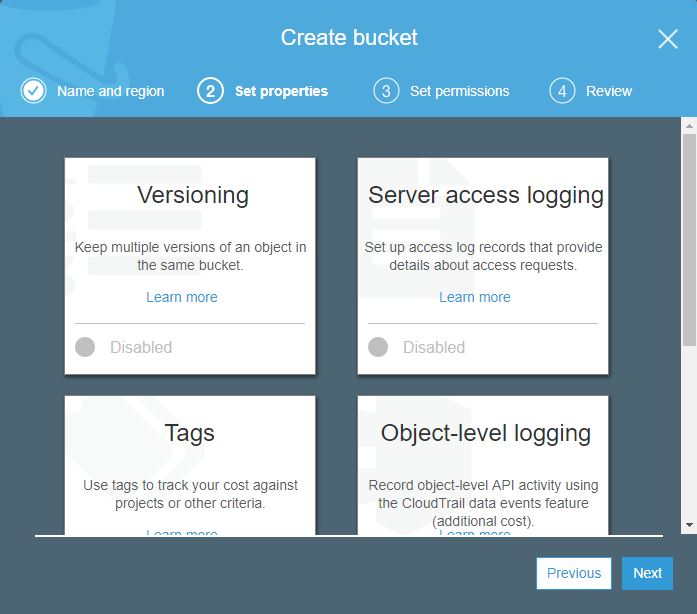This screenshot has height=614, width=697.
Task: Close the Create bucket dialog
Action: pos(668,39)
